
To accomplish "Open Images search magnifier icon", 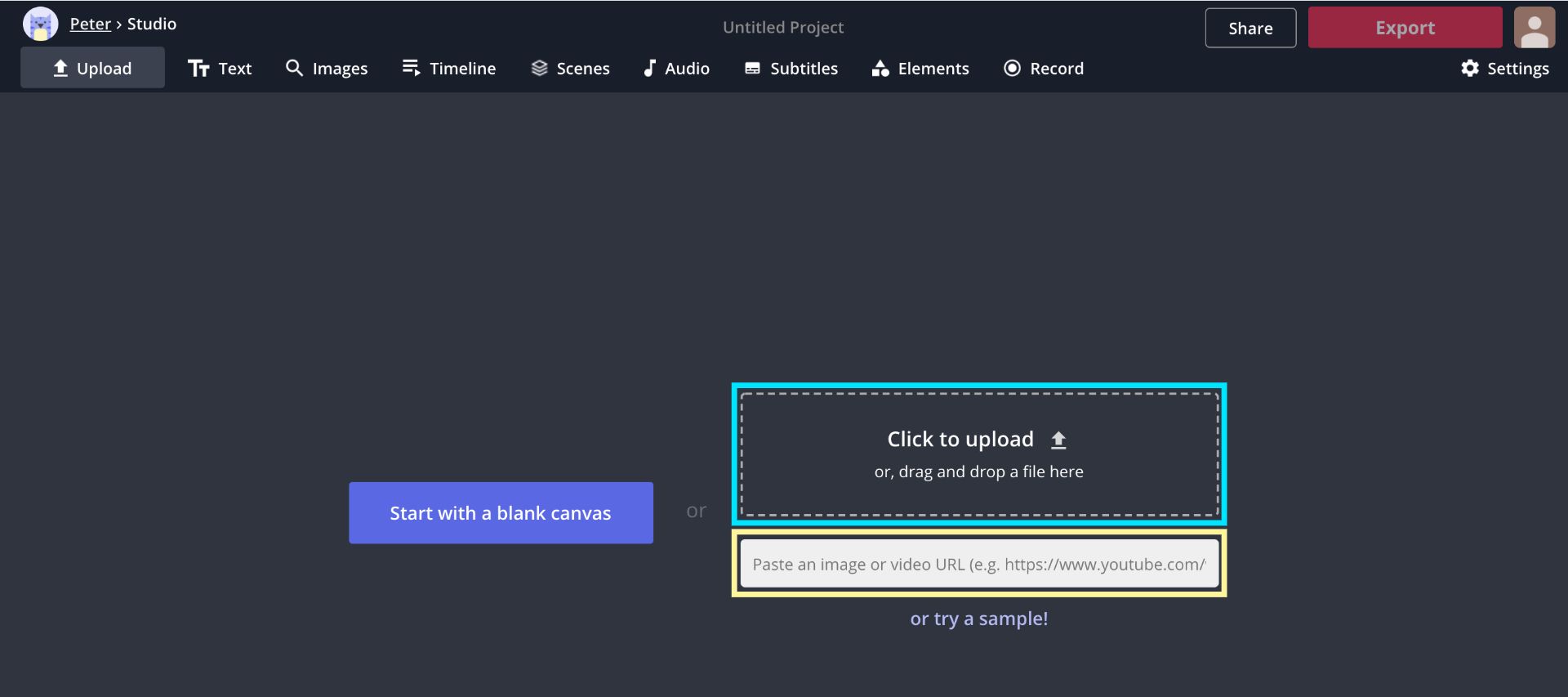I will [x=294, y=69].
